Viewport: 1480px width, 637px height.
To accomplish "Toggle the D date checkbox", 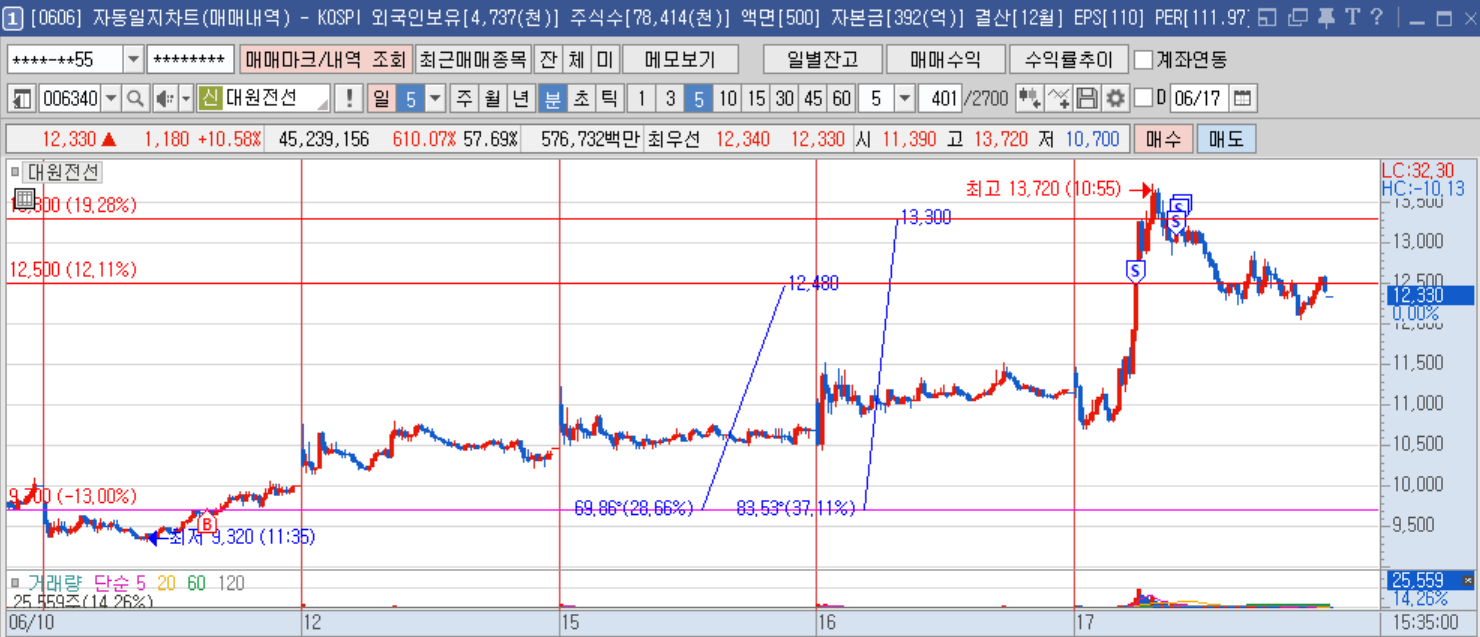I will pos(1143,98).
